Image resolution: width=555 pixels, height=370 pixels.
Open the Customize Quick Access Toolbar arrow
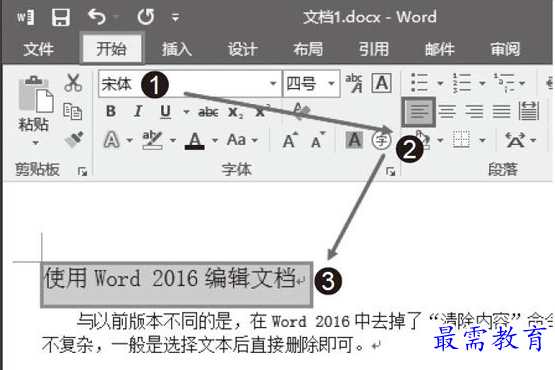coord(175,17)
